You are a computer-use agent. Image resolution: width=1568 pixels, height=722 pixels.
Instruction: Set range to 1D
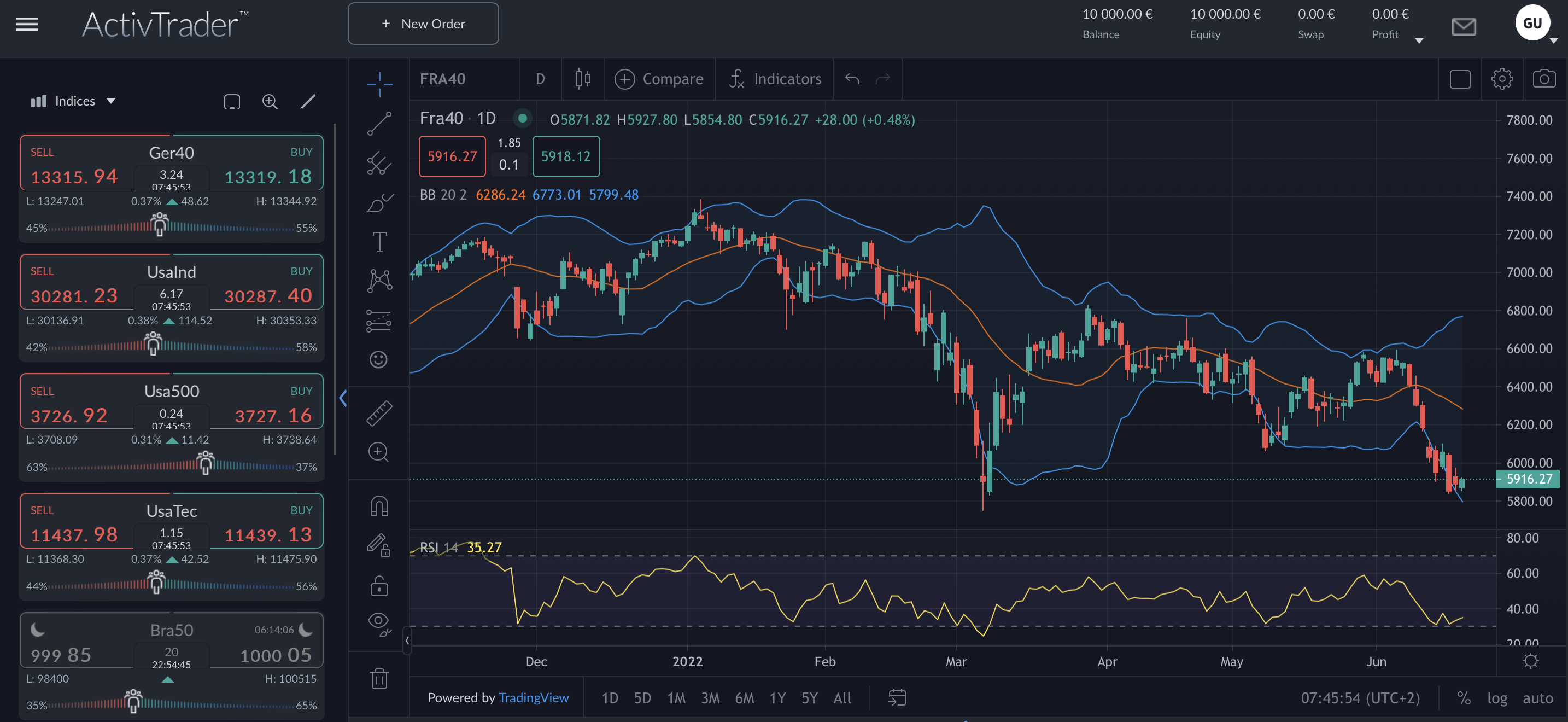click(x=610, y=697)
